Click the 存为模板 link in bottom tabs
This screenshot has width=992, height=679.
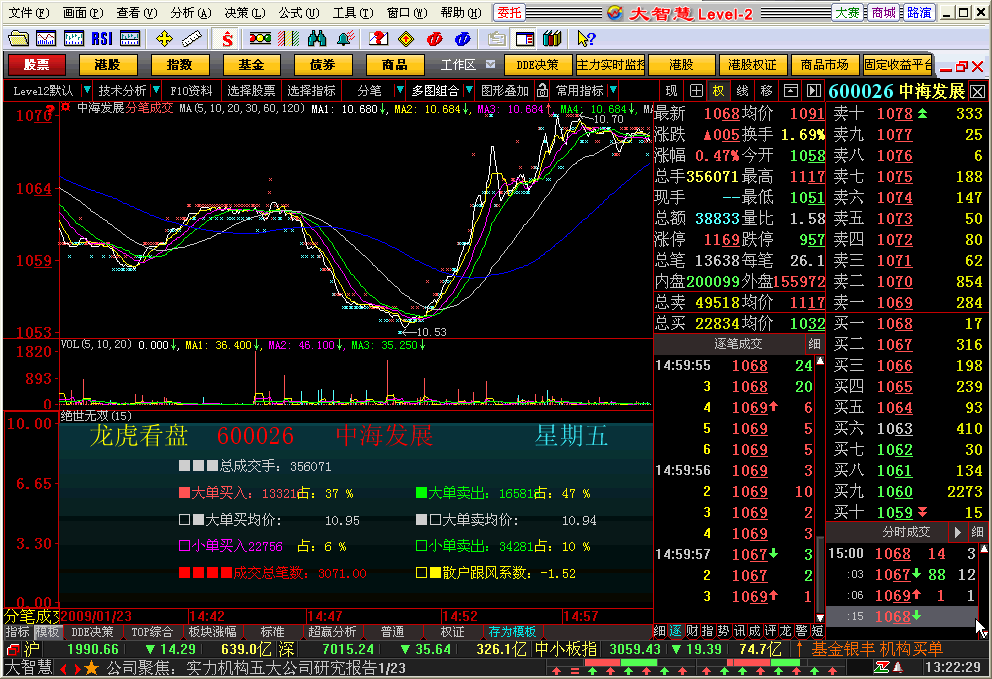[512, 632]
